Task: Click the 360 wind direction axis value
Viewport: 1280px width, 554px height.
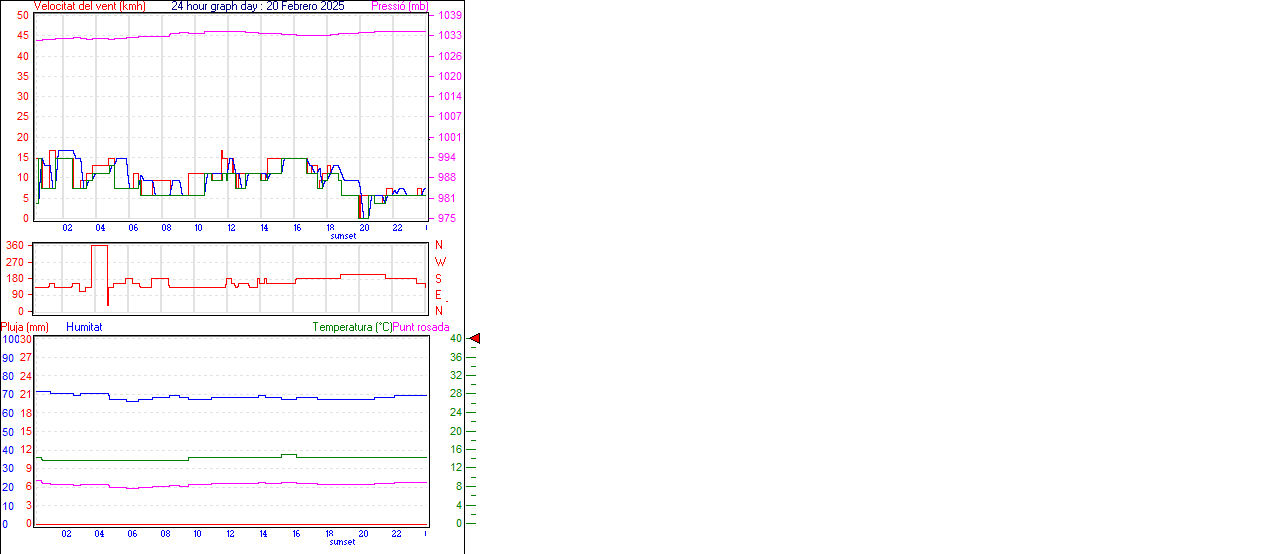Action: (15, 245)
